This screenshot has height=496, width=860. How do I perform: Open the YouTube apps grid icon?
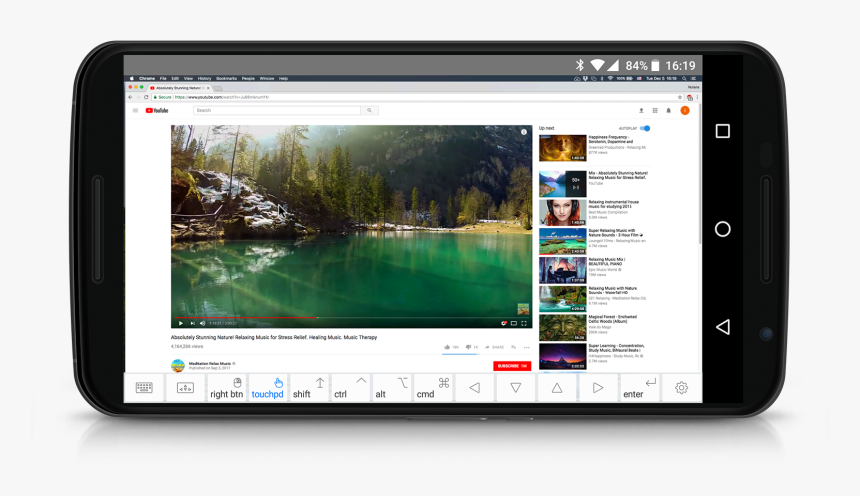pos(655,110)
